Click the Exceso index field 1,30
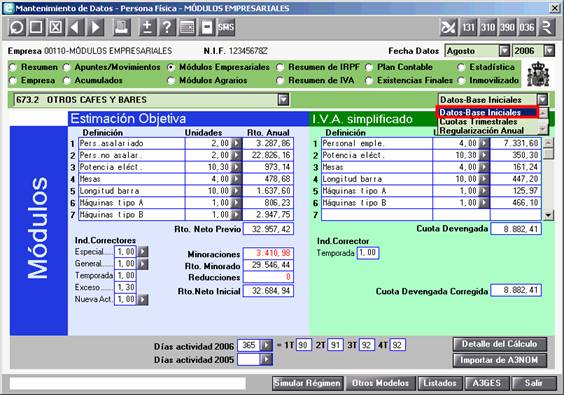 point(125,287)
